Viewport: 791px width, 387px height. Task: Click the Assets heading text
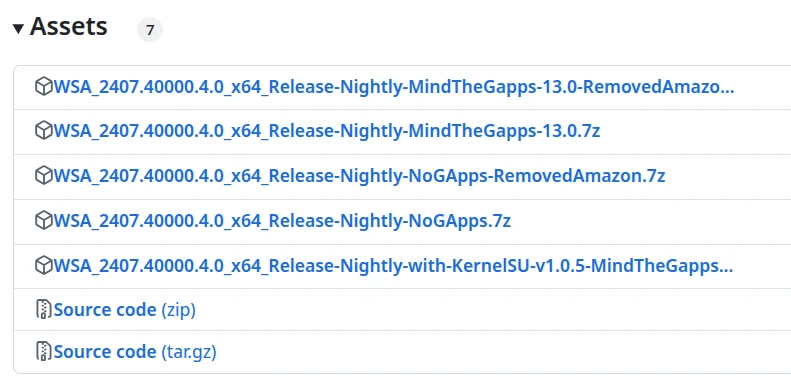(x=69, y=26)
